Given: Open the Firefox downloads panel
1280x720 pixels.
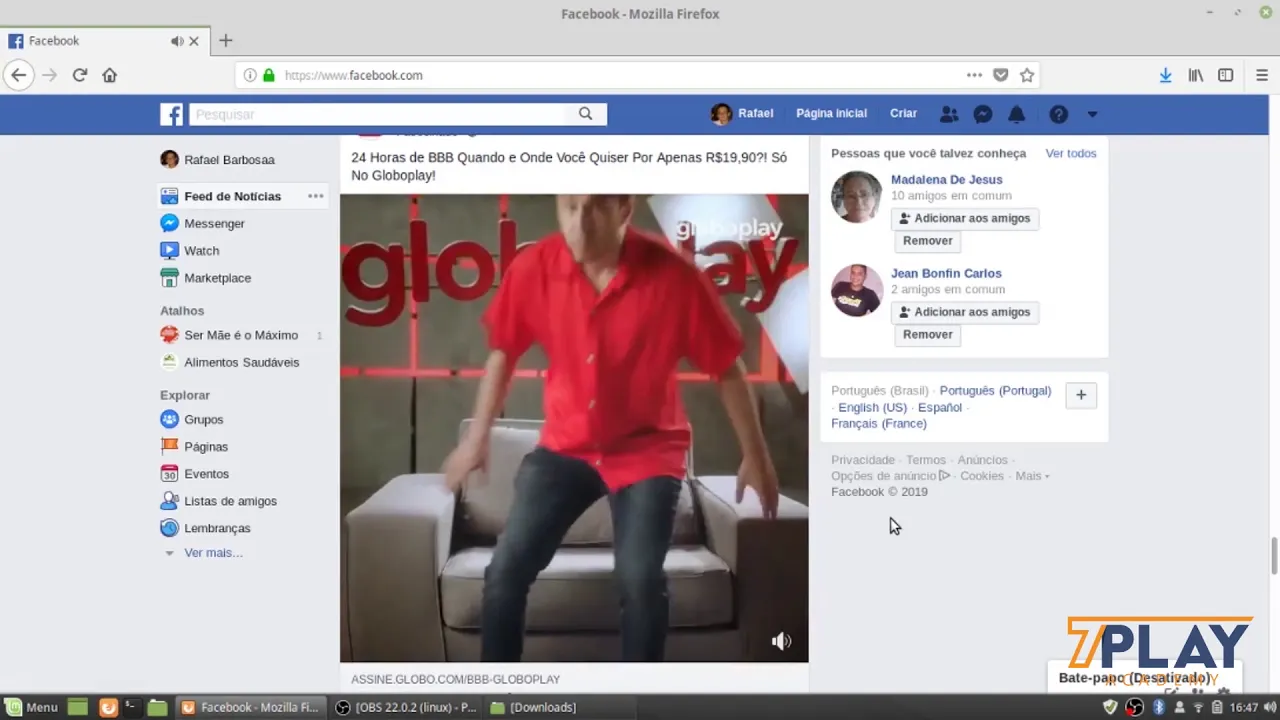Looking at the screenshot, I should [x=1166, y=75].
